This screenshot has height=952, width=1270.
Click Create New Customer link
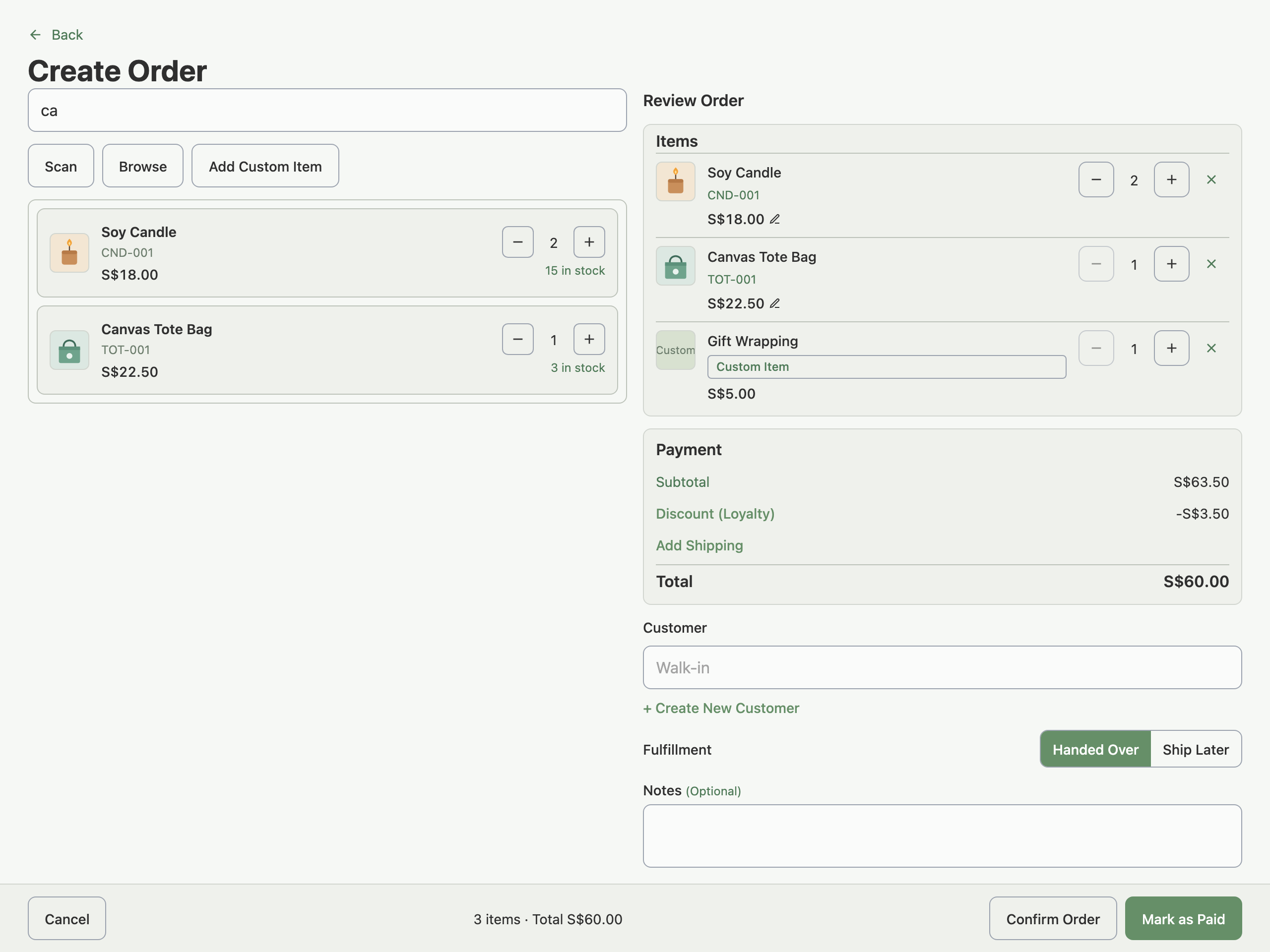(720, 708)
